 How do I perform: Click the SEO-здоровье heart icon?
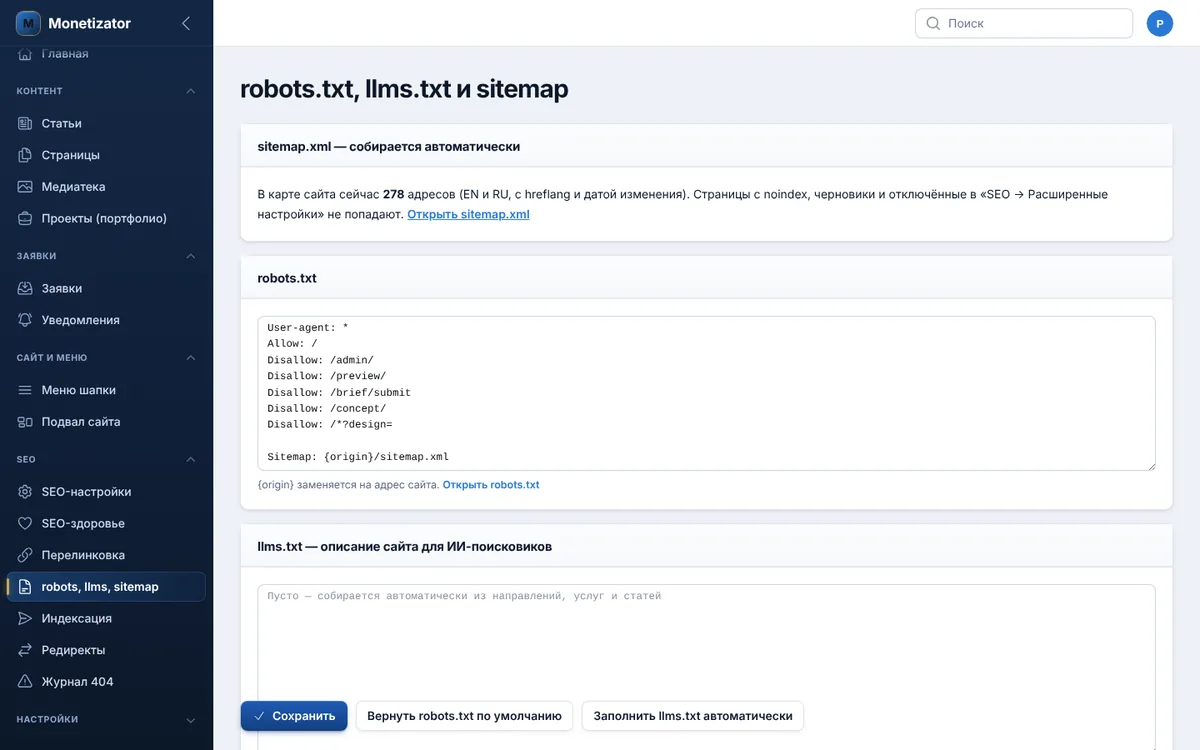25,523
